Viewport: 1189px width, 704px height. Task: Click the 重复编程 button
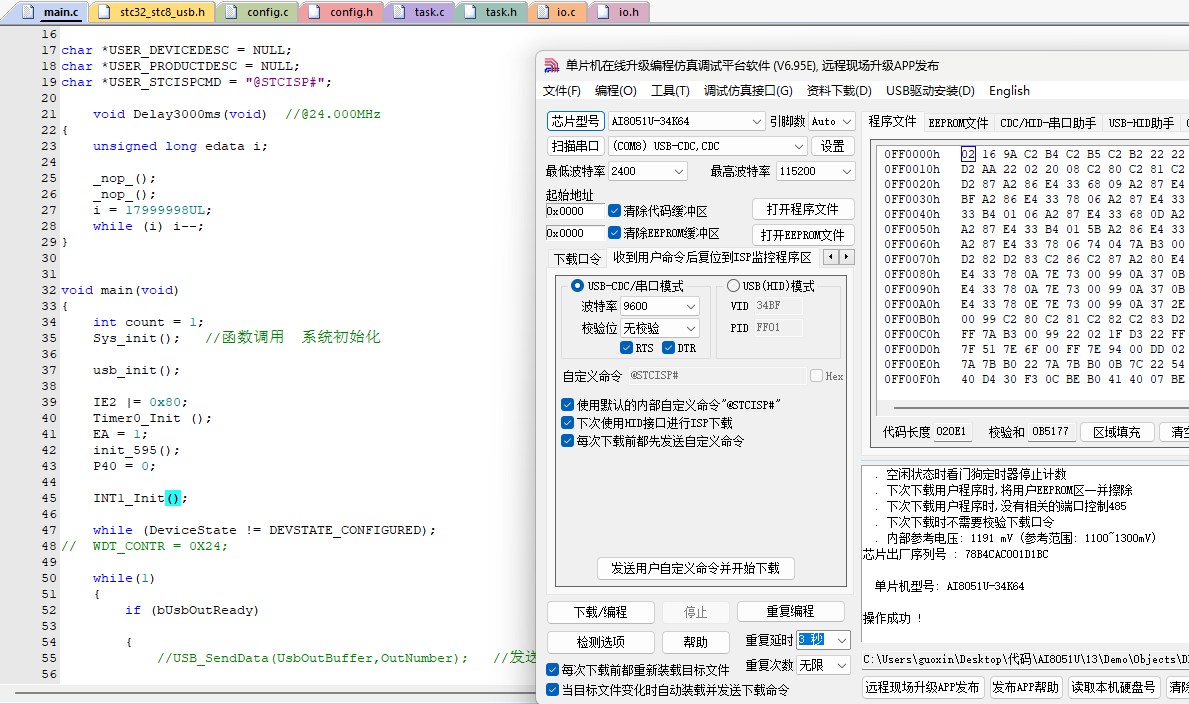tap(790, 611)
